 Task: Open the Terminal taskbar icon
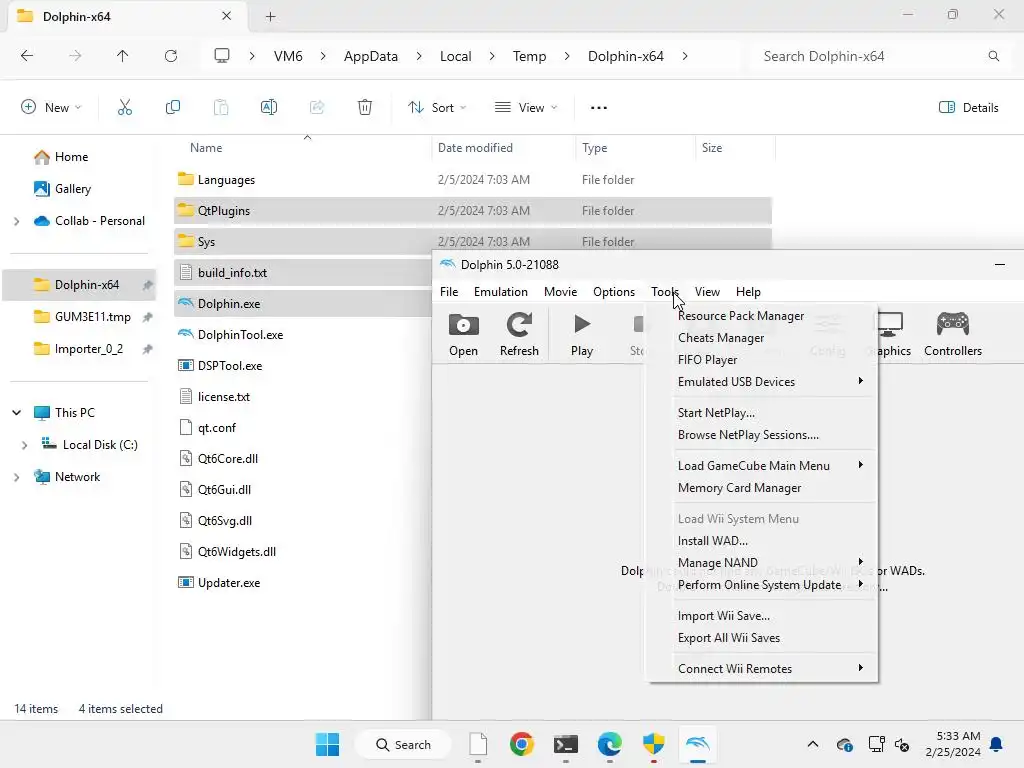(x=566, y=744)
